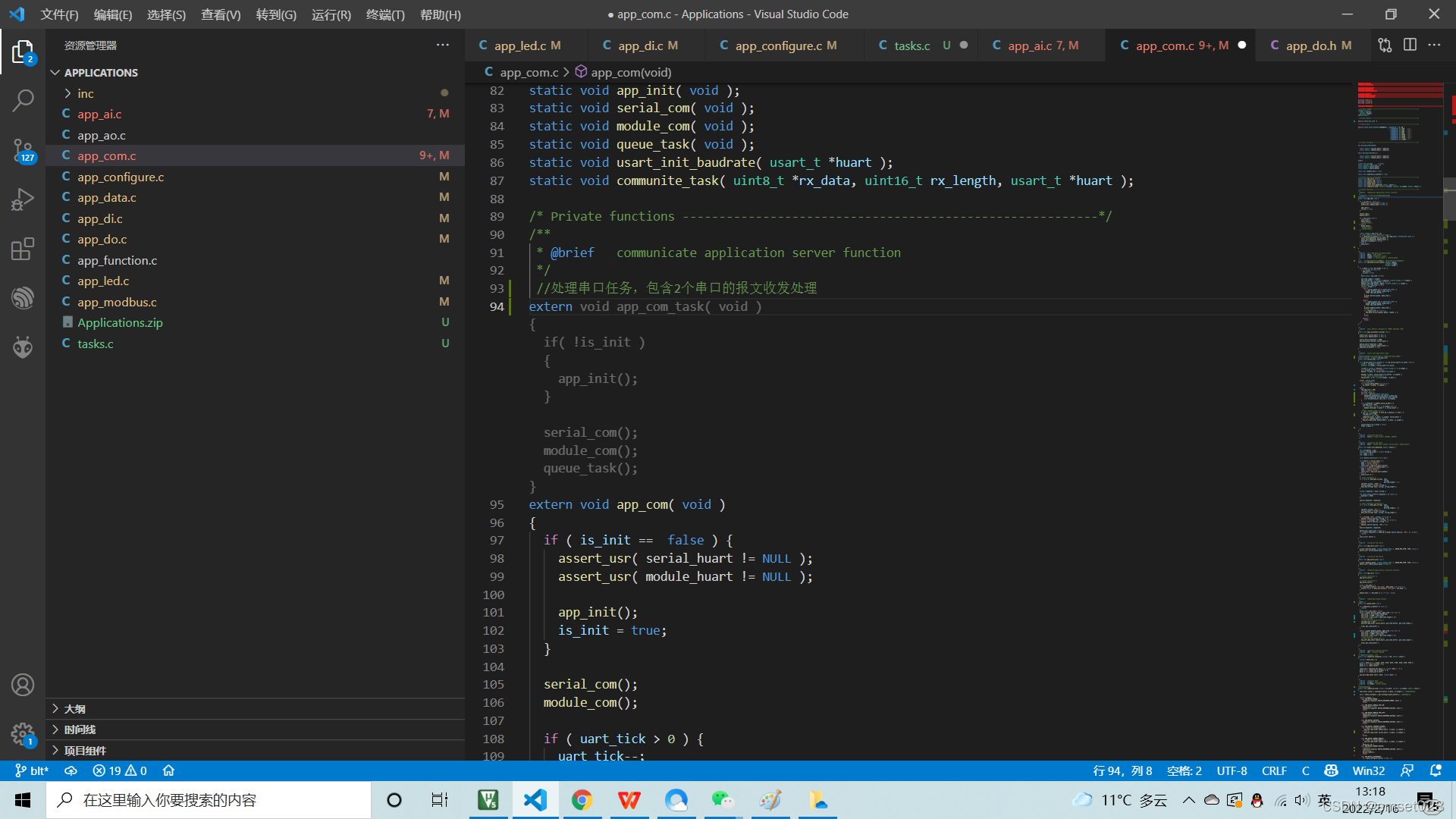Open the Search view in the activity bar
The height and width of the screenshot is (819, 1456).
(23, 99)
